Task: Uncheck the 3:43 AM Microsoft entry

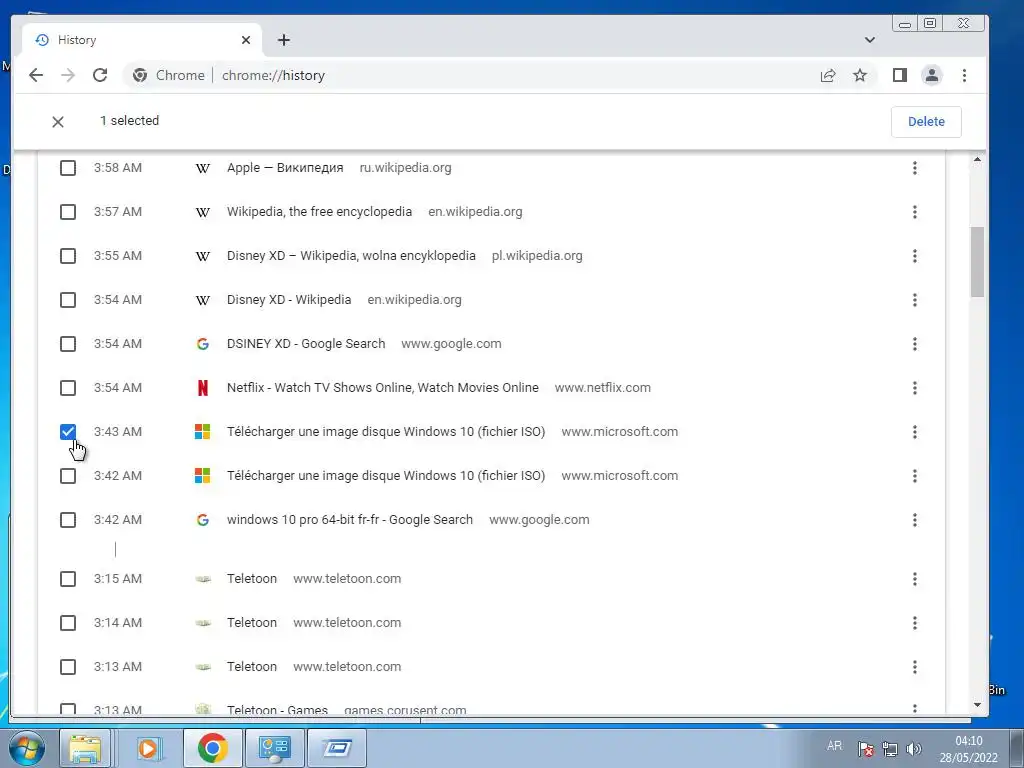Action: click(x=68, y=432)
